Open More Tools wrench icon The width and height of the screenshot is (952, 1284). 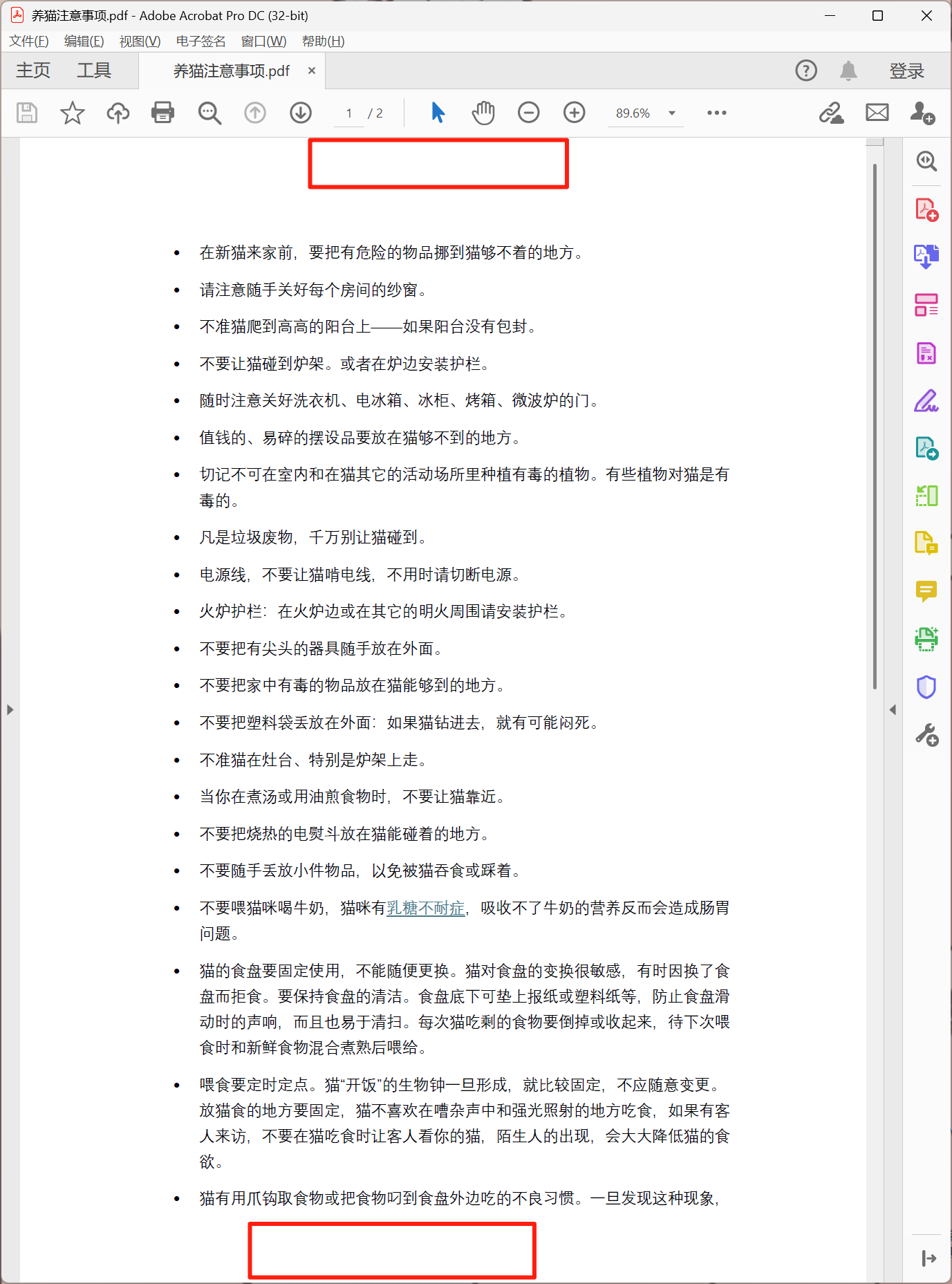pyautogui.click(x=926, y=734)
